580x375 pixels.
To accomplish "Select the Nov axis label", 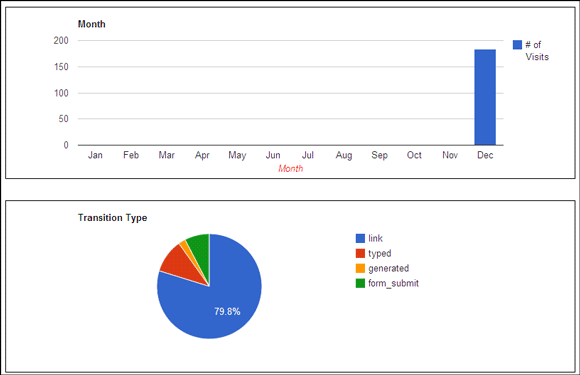I will tap(450, 155).
